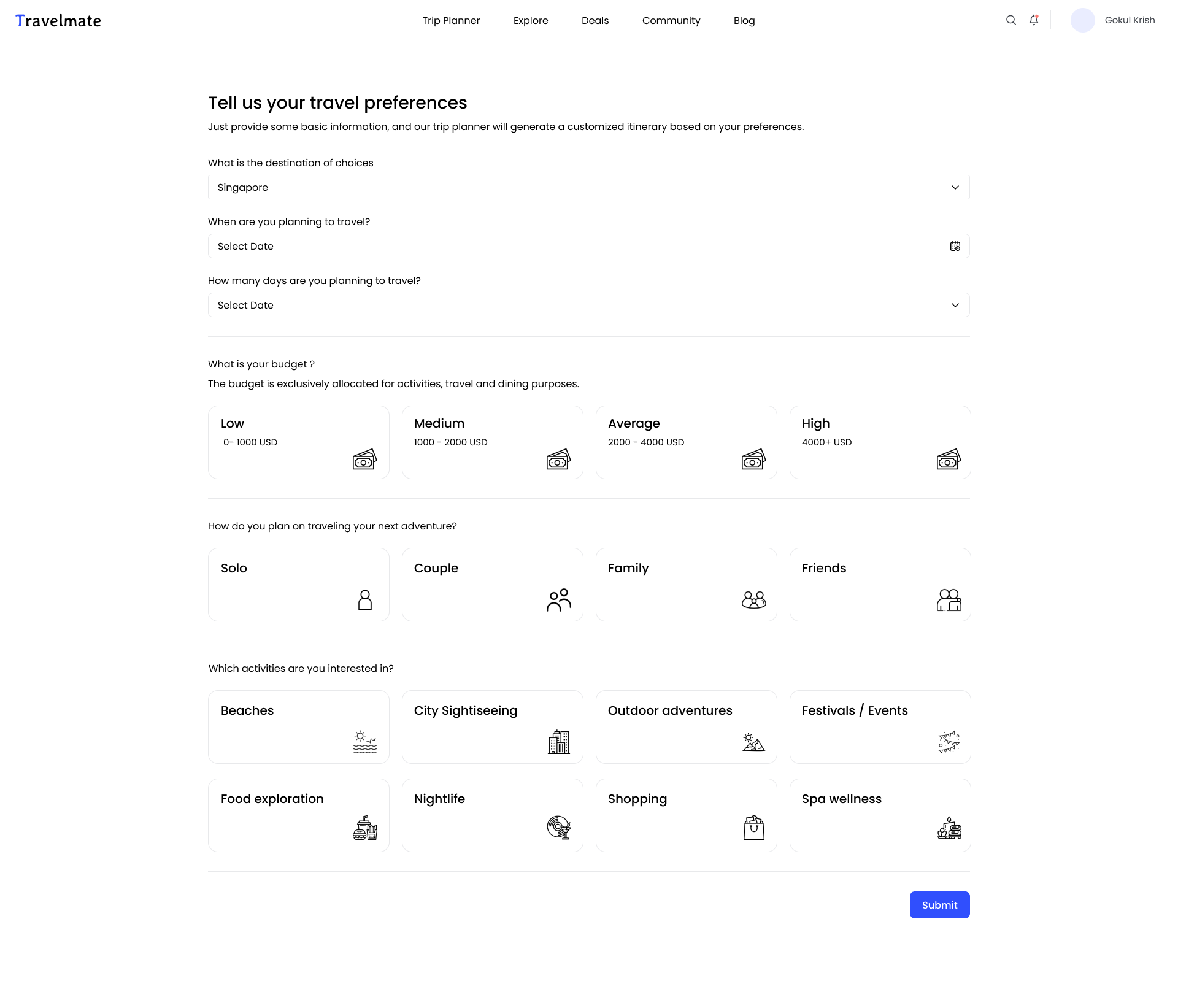Click the Travelmate logo link
Screen dimensions: 1178x1008
click(58, 21)
